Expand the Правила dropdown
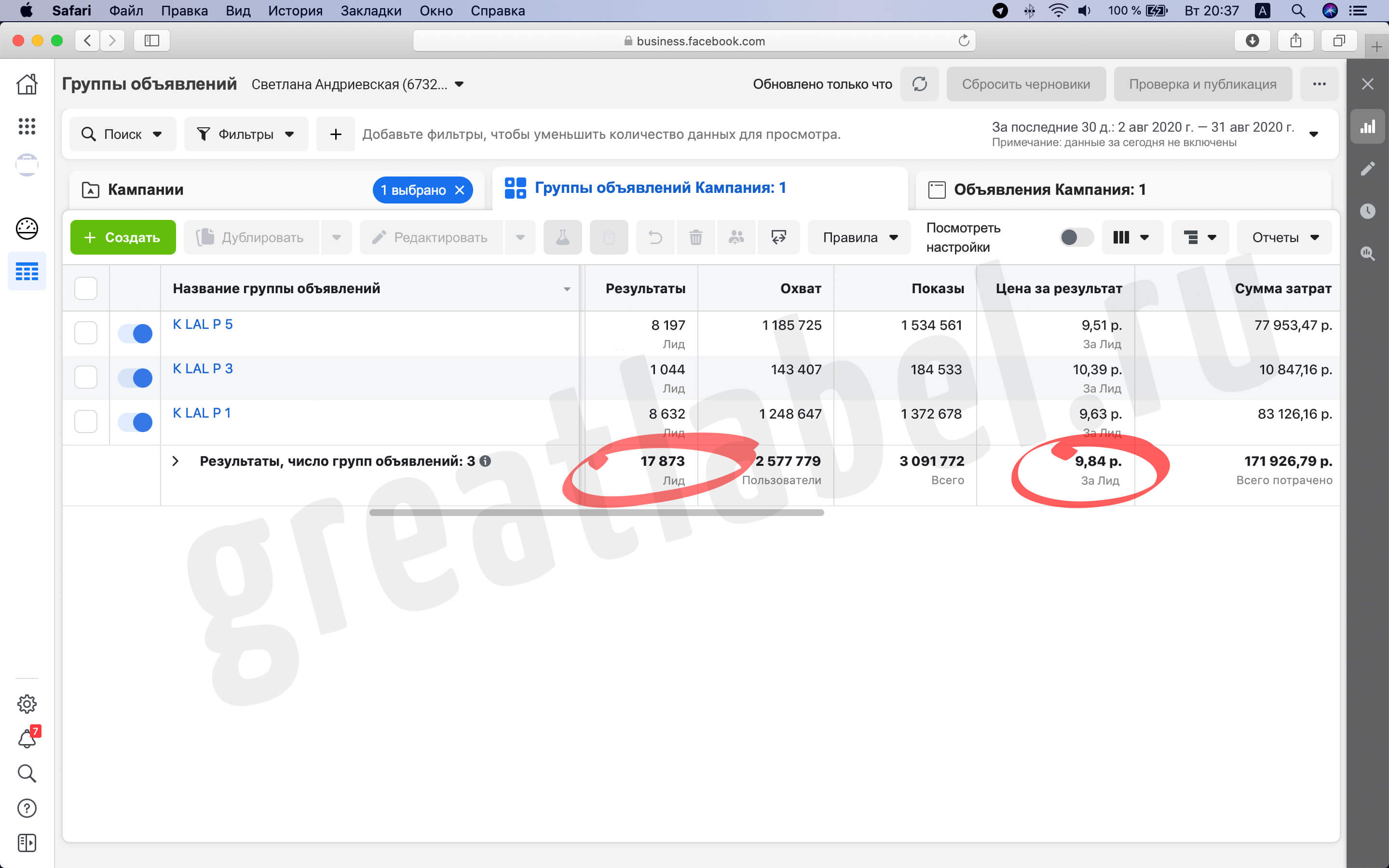This screenshot has height=868, width=1389. 859,237
